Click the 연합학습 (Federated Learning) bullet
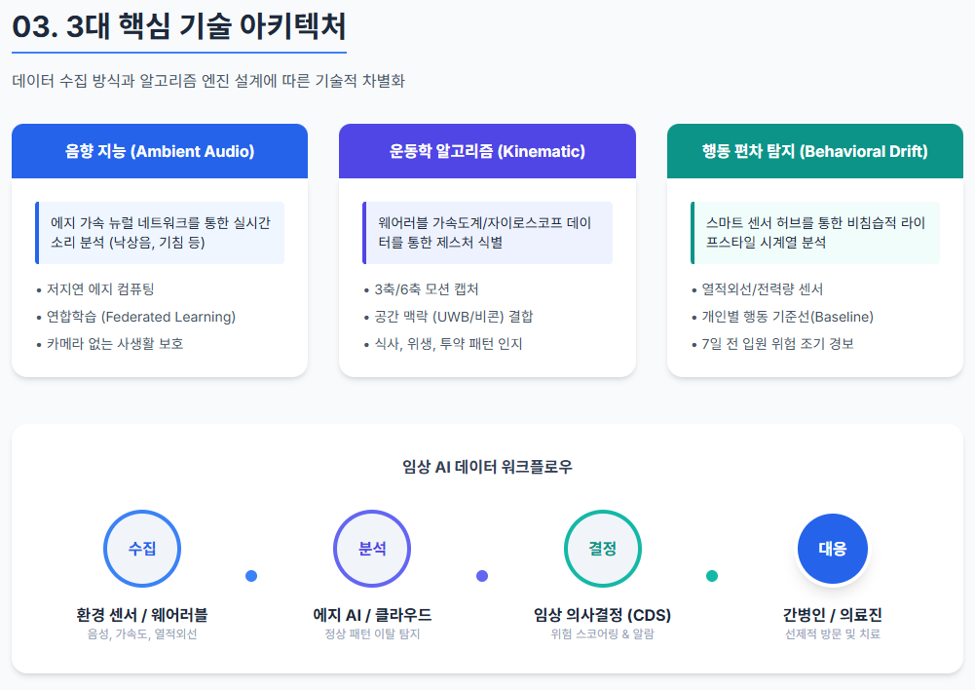Screen dimensions: 975x690 (136, 316)
